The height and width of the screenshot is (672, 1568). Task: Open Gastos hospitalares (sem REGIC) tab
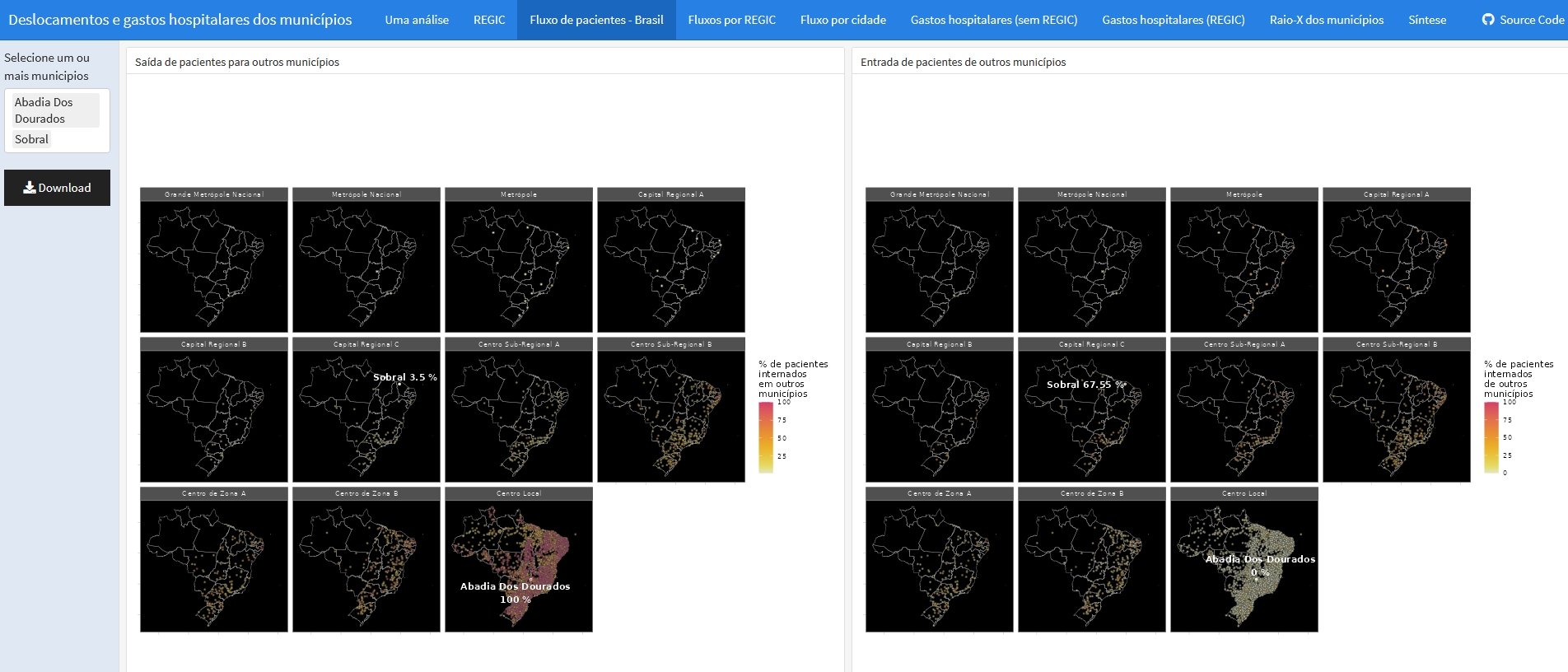pyautogui.click(x=994, y=20)
